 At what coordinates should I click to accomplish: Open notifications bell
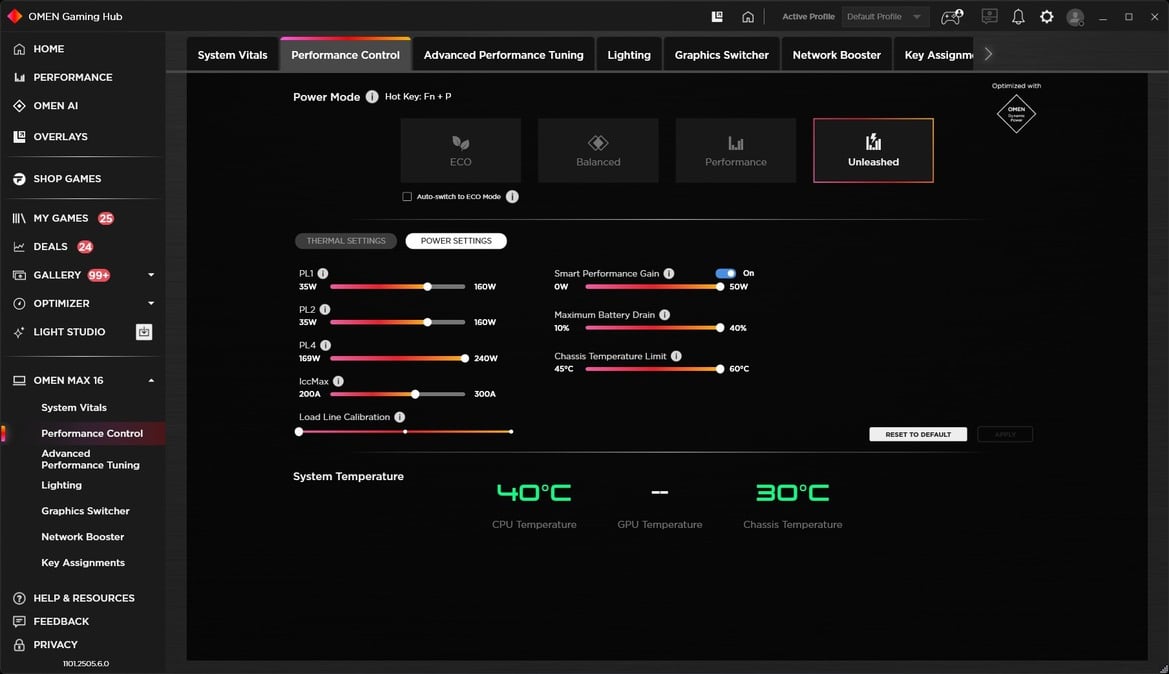pyautogui.click(x=1018, y=16)
